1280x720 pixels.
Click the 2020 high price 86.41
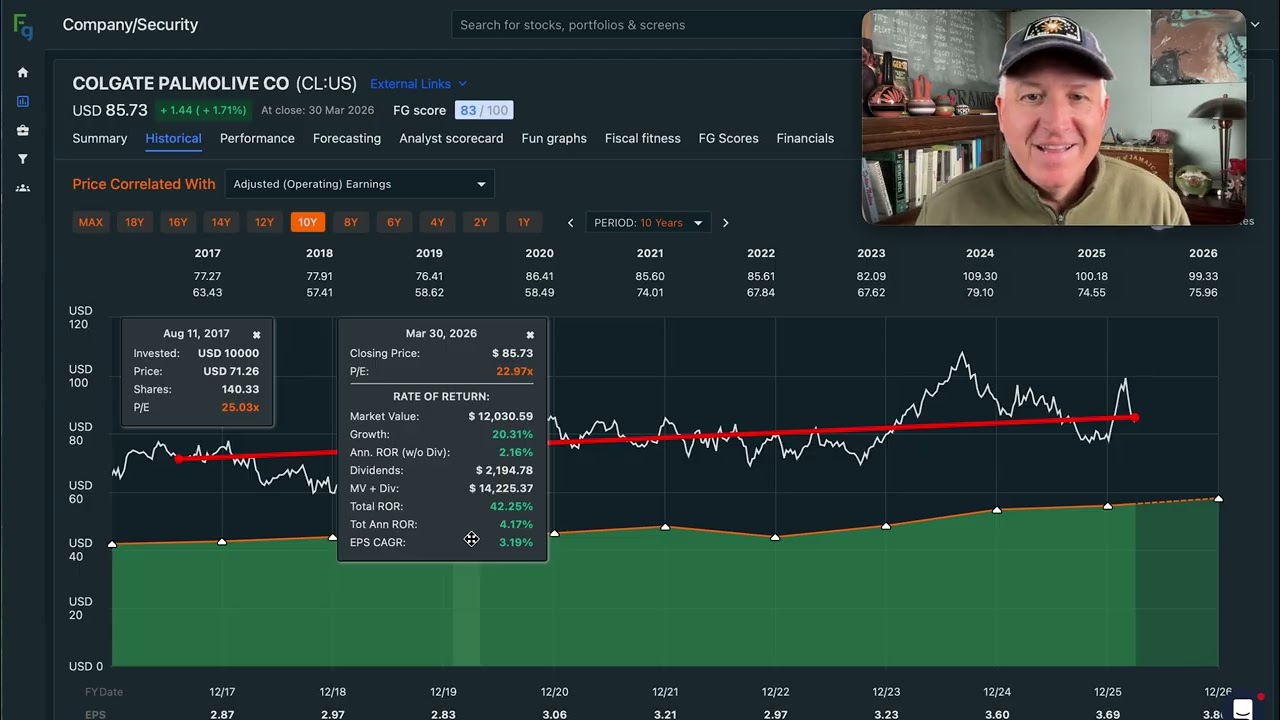[x=539, y=276]
